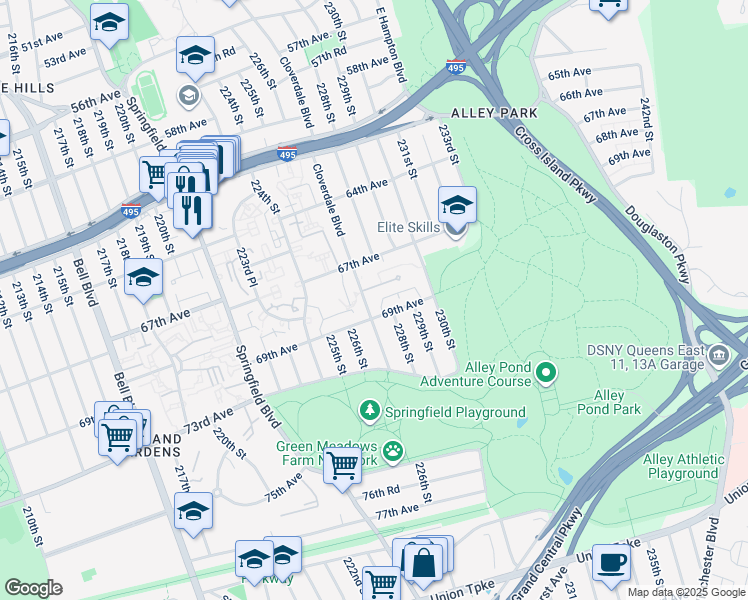748x600 pixels.
Task: Open the coffee cup marker near Union Tpke
Action: (611, 564)
